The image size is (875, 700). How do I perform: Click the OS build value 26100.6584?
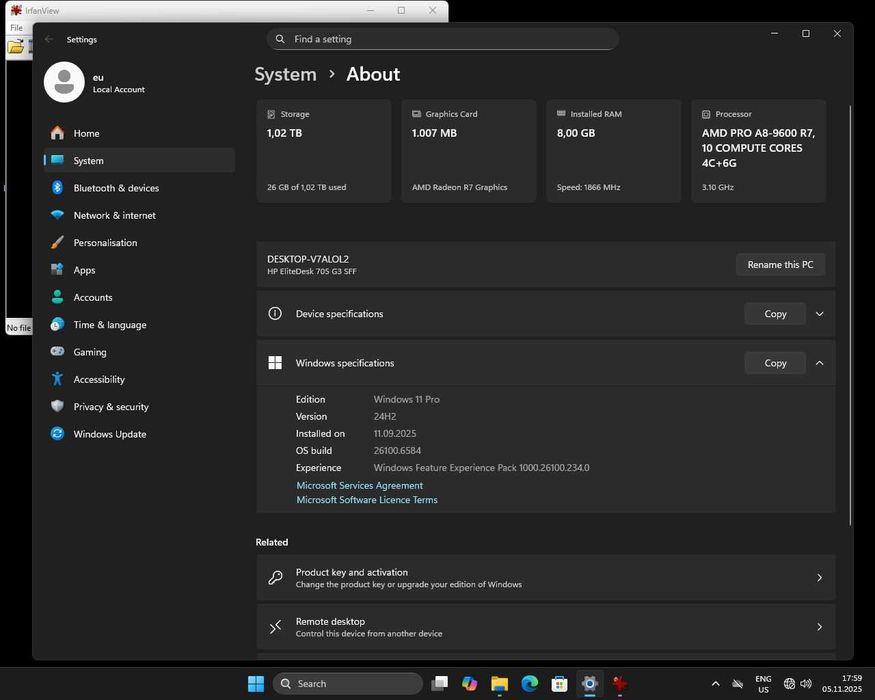(397, 450)
